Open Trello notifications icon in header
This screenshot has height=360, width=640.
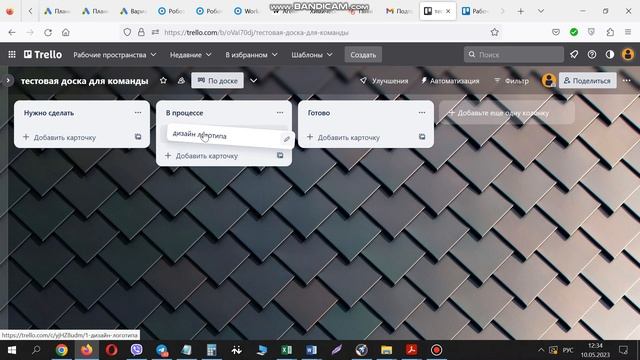click(x=574, y=54)
